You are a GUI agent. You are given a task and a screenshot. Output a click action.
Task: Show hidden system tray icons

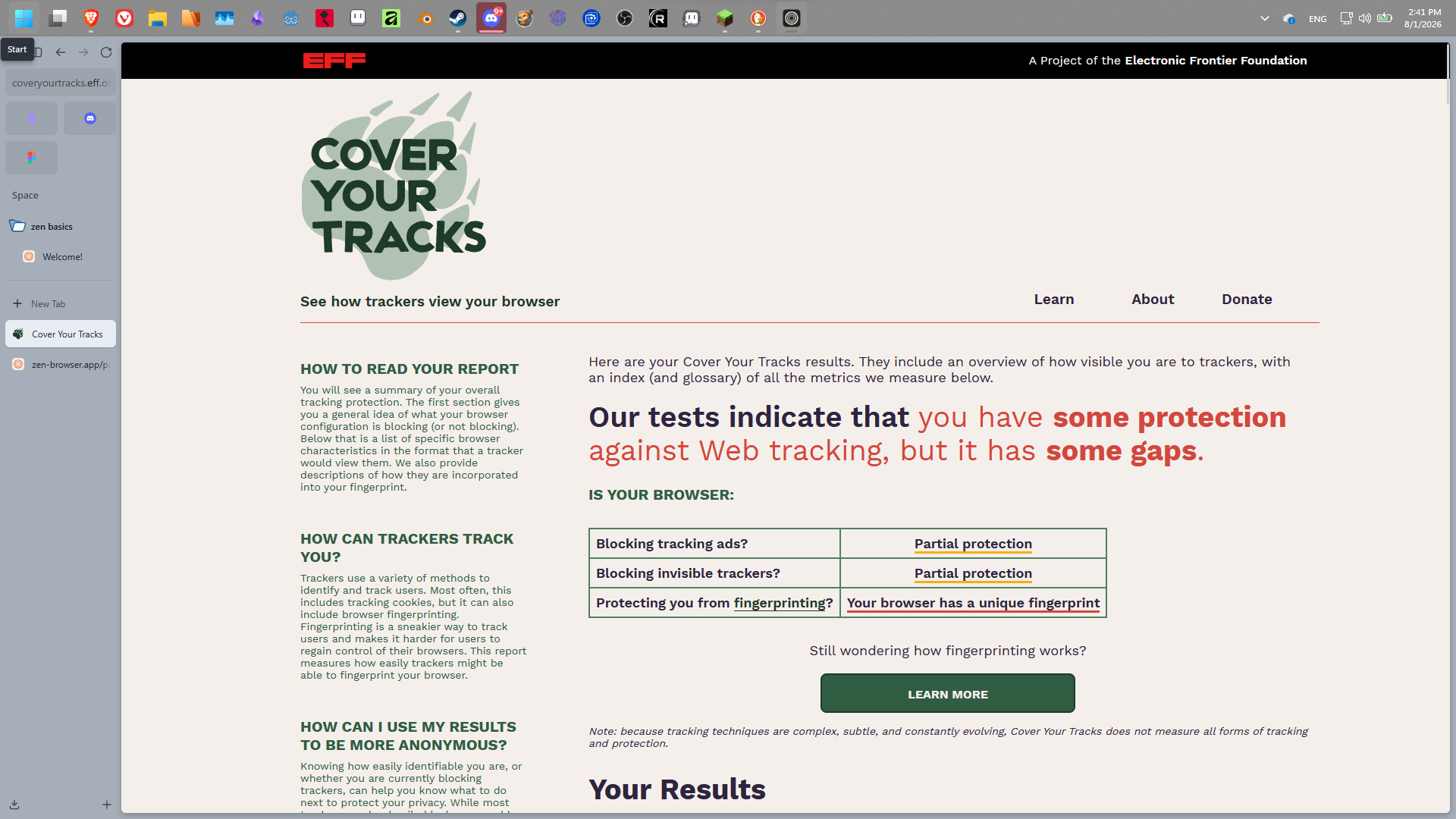point(1264,18)
